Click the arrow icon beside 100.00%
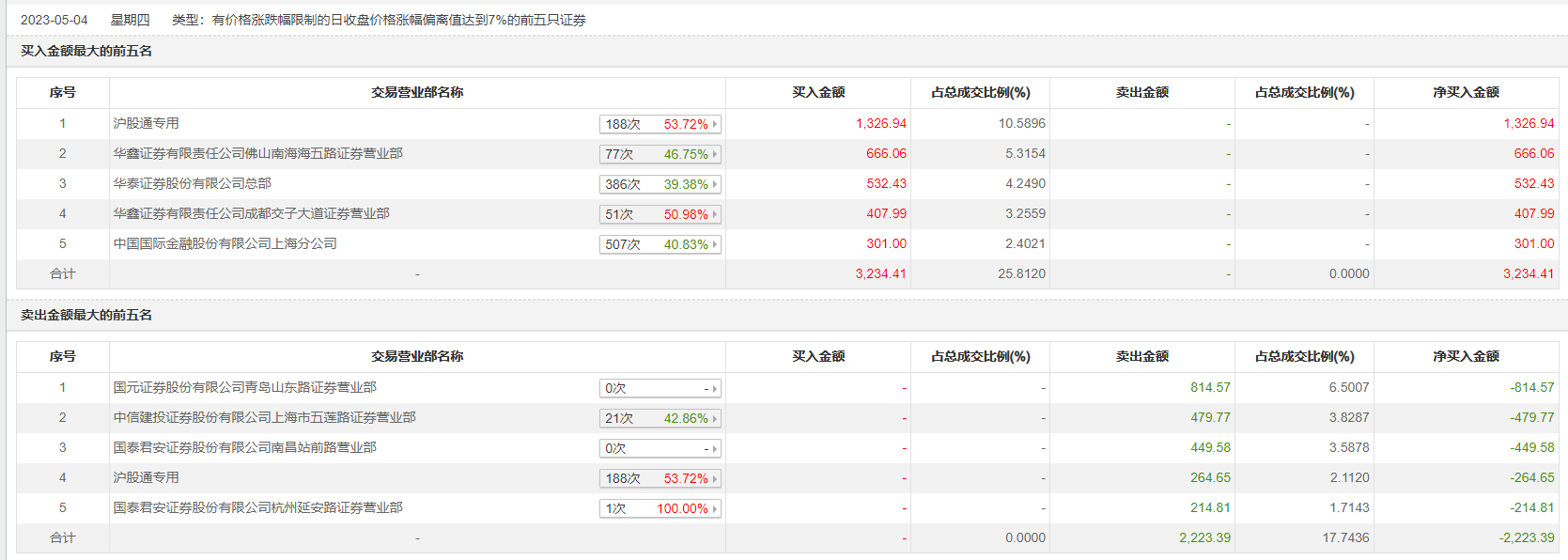 [x=715, y=508]
